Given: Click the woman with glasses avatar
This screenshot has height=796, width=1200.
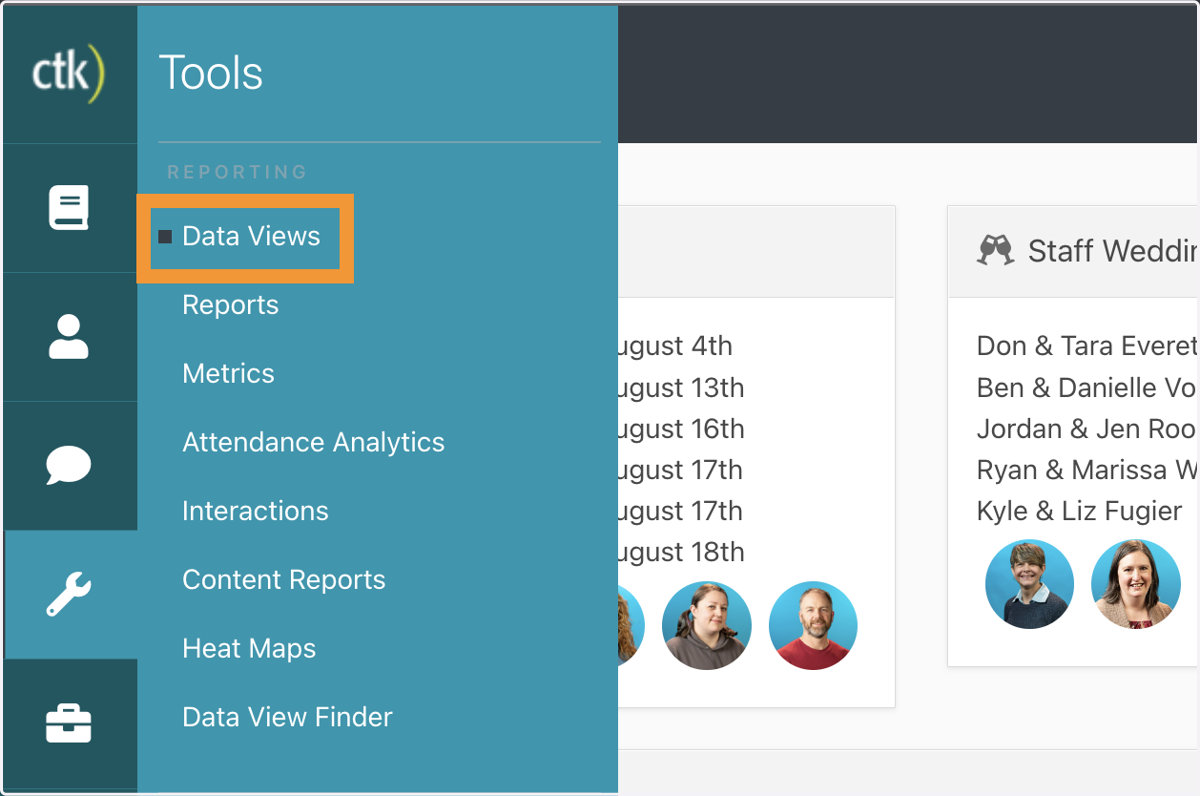Looking at the screenshot, I should click(x=1136, y=584).
